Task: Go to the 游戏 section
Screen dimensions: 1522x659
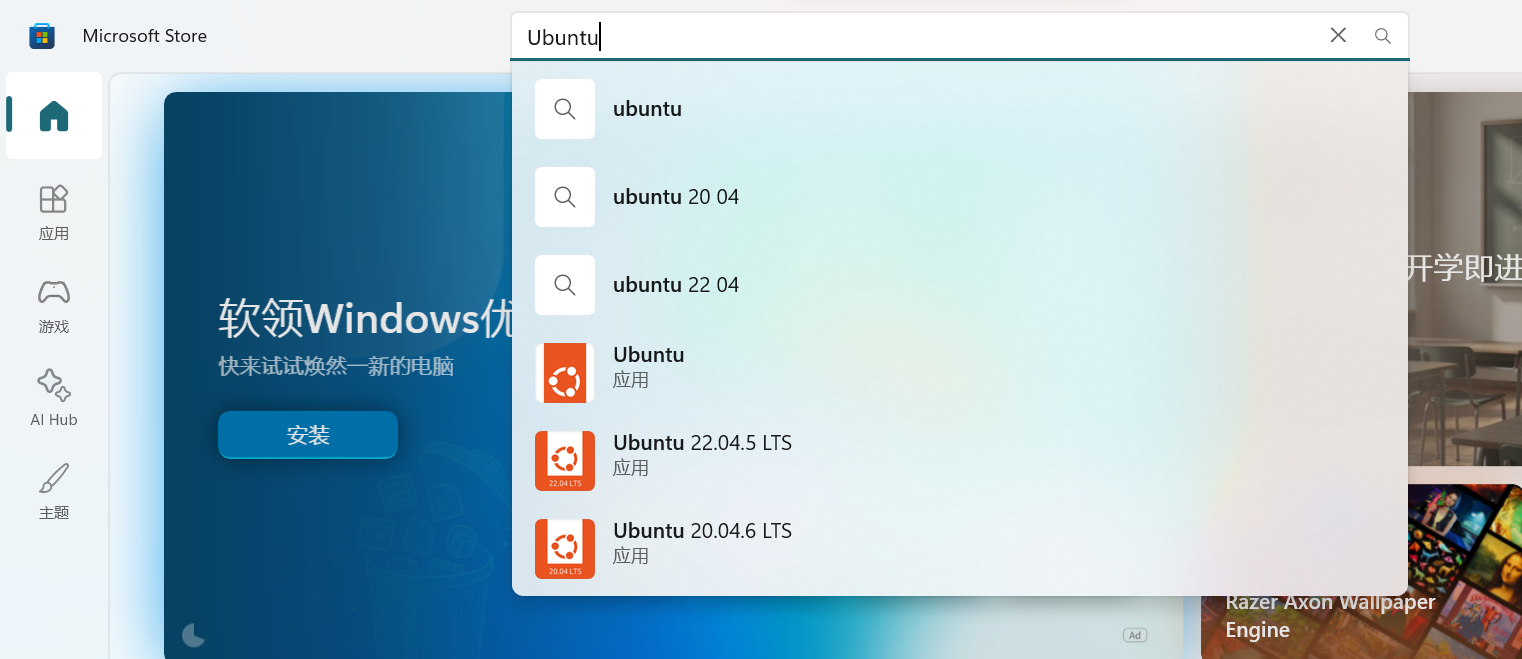Action: pos(54,306)
